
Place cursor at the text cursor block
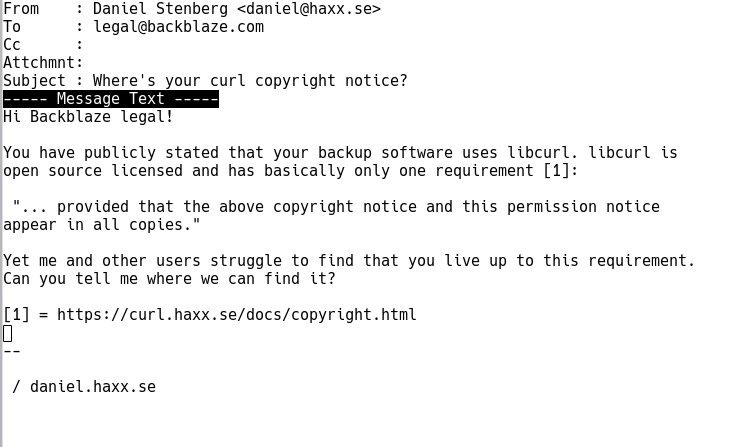pyautogui.click(x=7, y=333)
